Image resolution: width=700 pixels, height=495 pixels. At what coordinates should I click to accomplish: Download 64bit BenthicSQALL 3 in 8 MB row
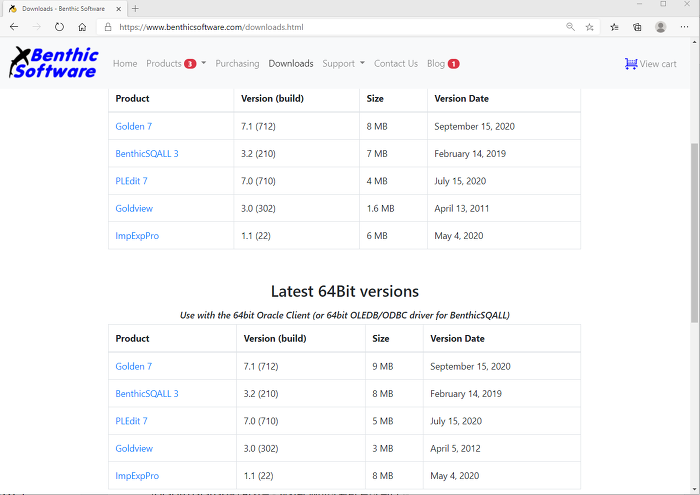coord(146,394)
